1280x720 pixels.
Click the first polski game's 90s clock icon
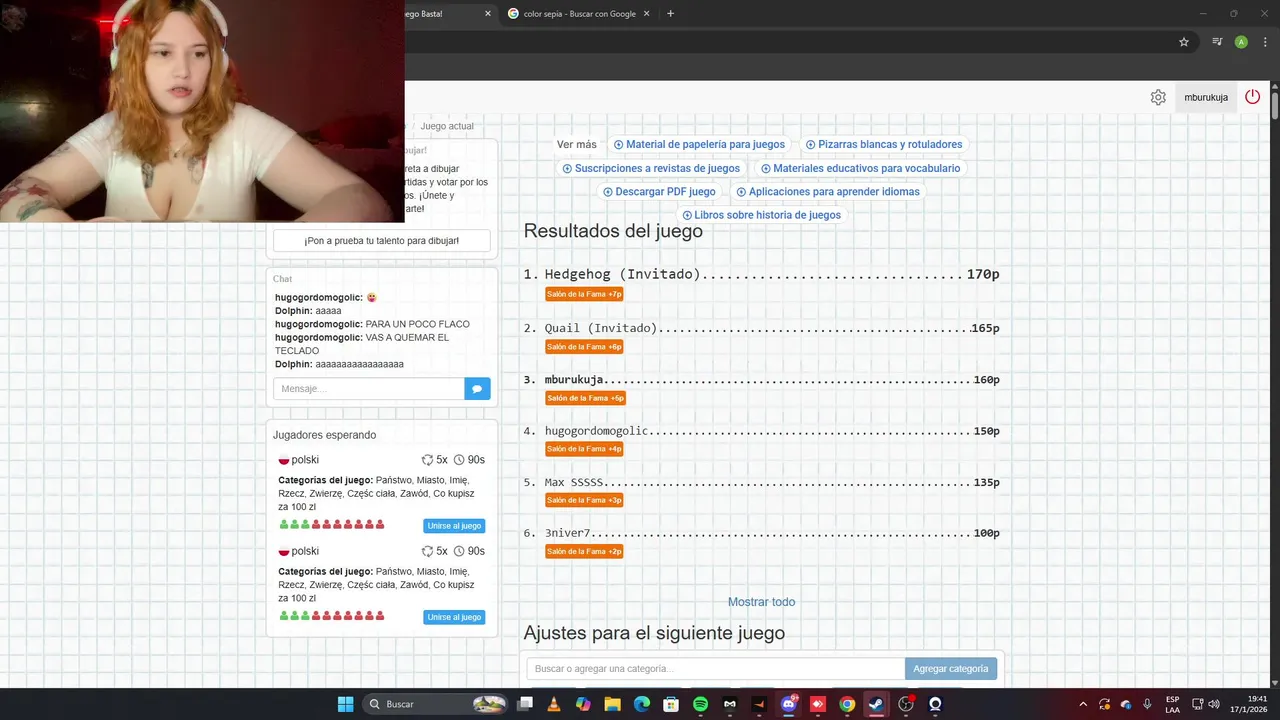point(459,460)
